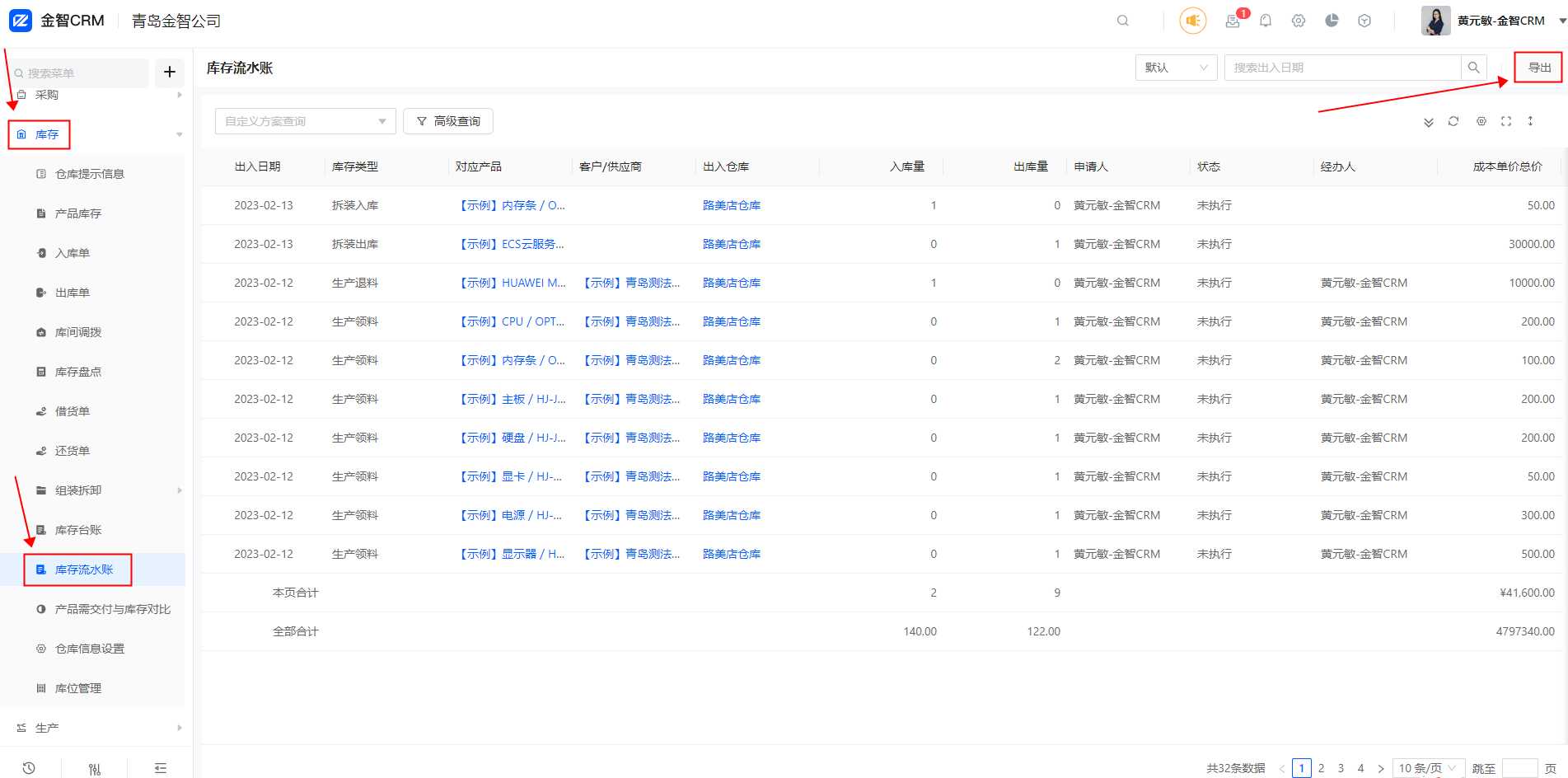Open product link 【示例】主板 / HJ-J...
This screenshot has height=778, width=1568.
[x=511, y=399]
